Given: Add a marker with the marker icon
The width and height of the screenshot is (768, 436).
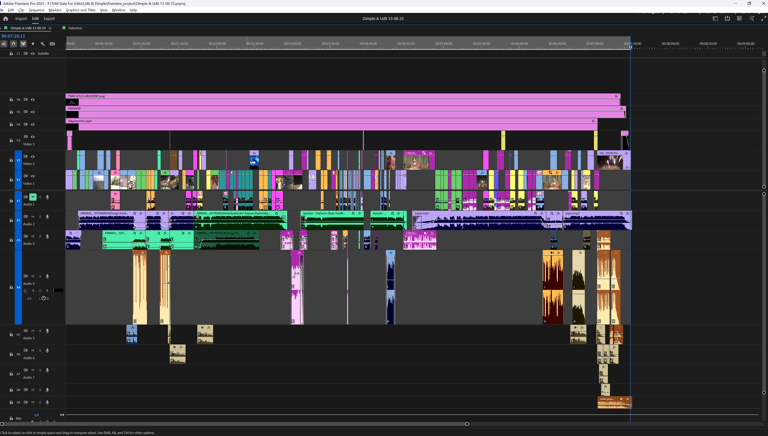Looking at the screenshot, I should tap(33, 44).
